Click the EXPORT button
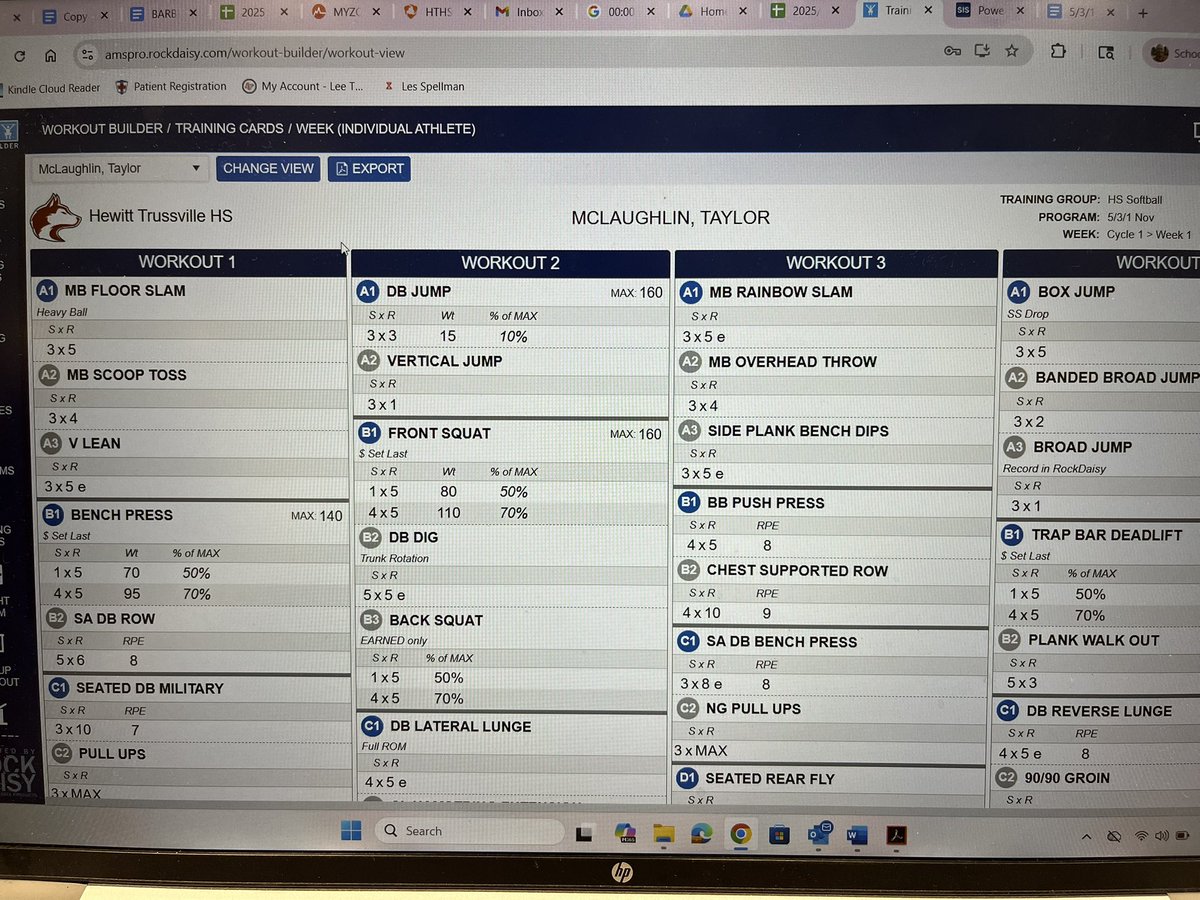Image resolution: width=1200 pixels, height=900 pixels. [x=369, y=169]
